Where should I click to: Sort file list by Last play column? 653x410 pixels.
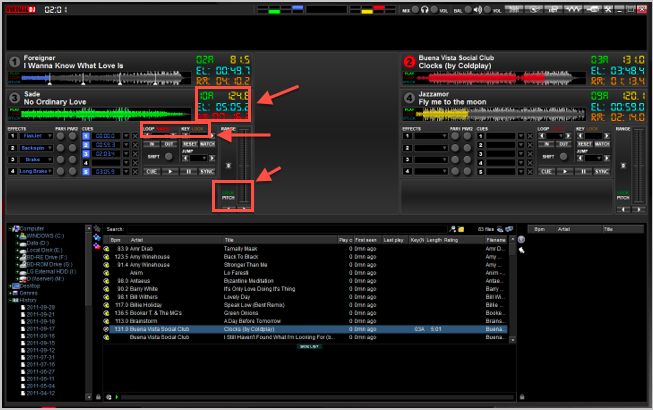[393, 240]
